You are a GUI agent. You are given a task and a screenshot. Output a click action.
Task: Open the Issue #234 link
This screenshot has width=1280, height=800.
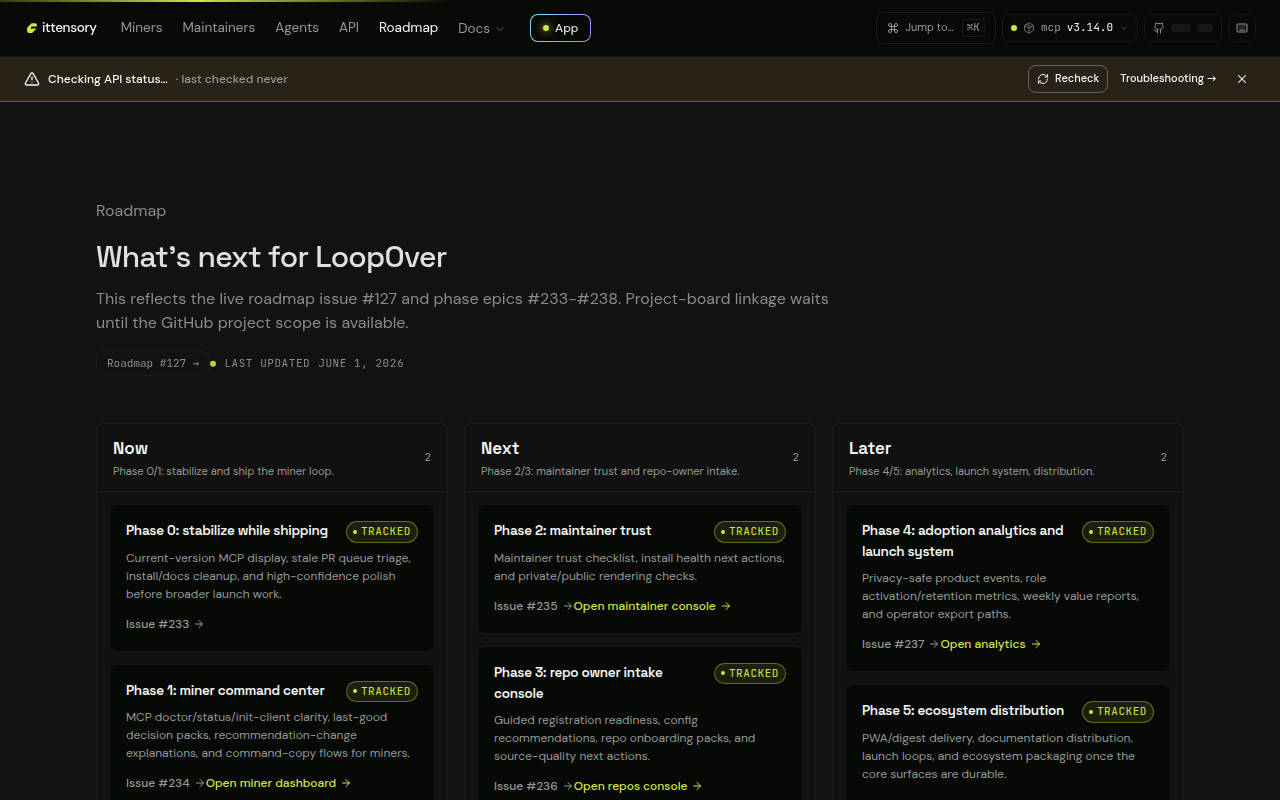[165, 783]
